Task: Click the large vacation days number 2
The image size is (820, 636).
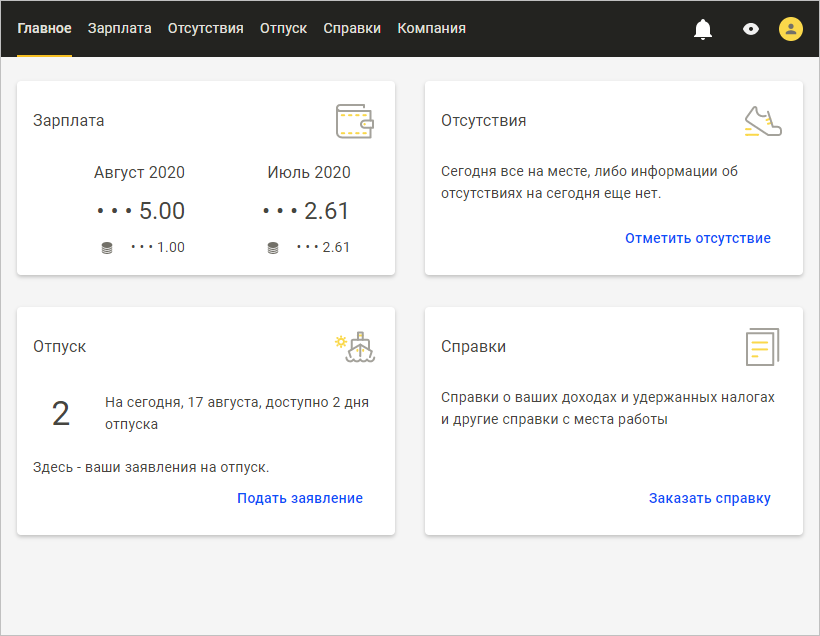Action: [61, 414]
